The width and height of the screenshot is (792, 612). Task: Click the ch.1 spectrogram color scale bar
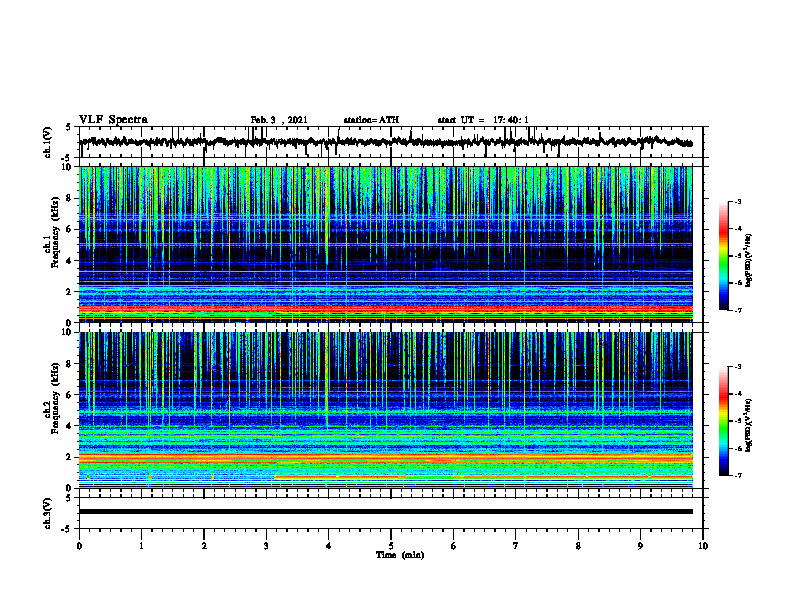click(x=724, y=256)
